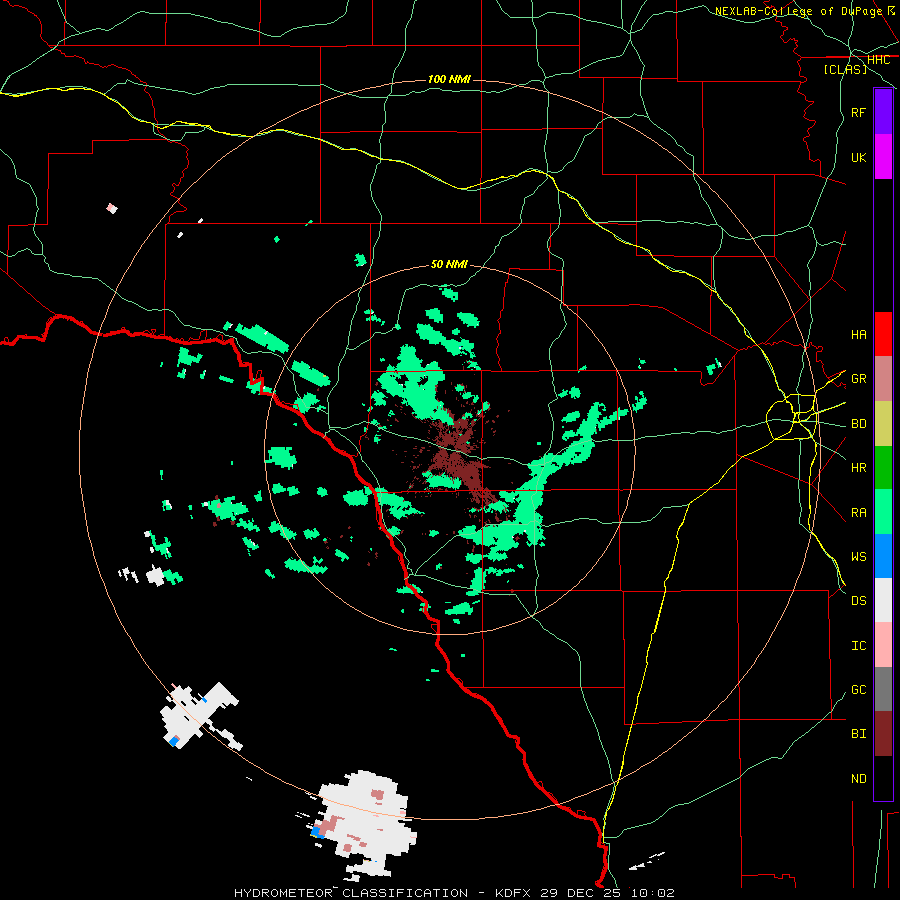Select the BD yellow legend block

[x=883, y=423]
